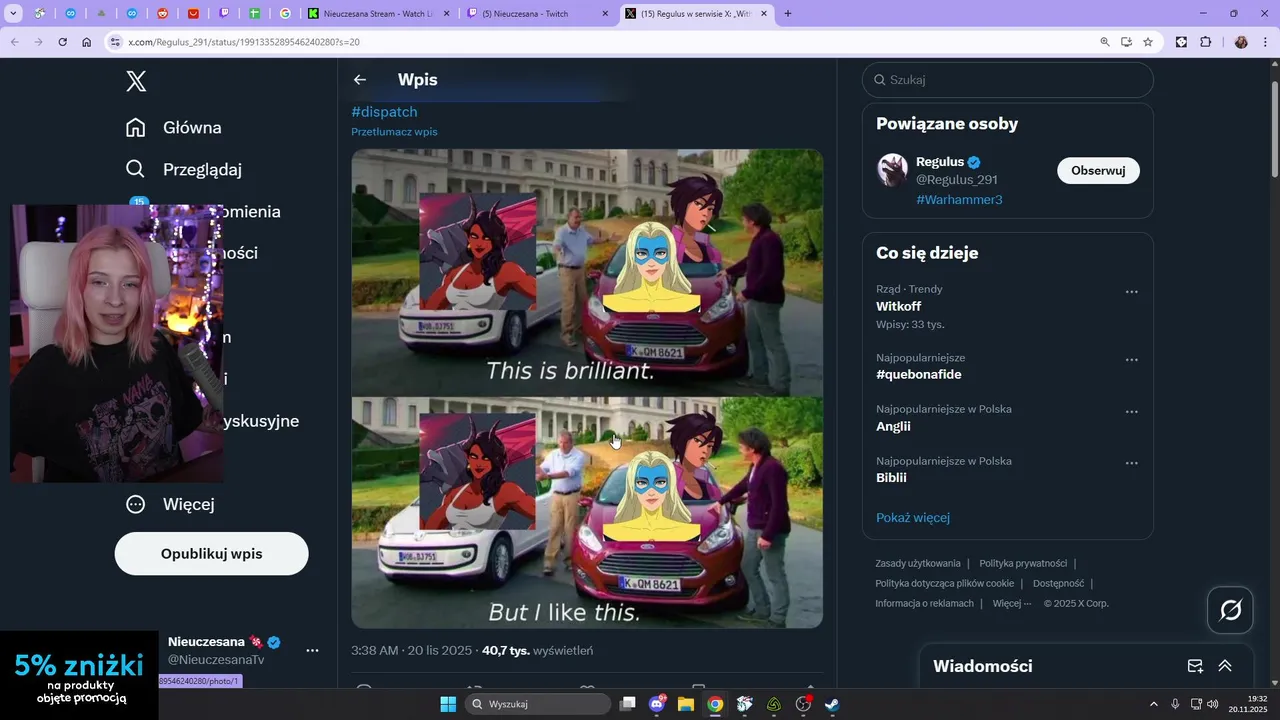The width and height of the screenshot is (1280, 720).
Task: Click browser back arrow
Action: click(14, 42)
